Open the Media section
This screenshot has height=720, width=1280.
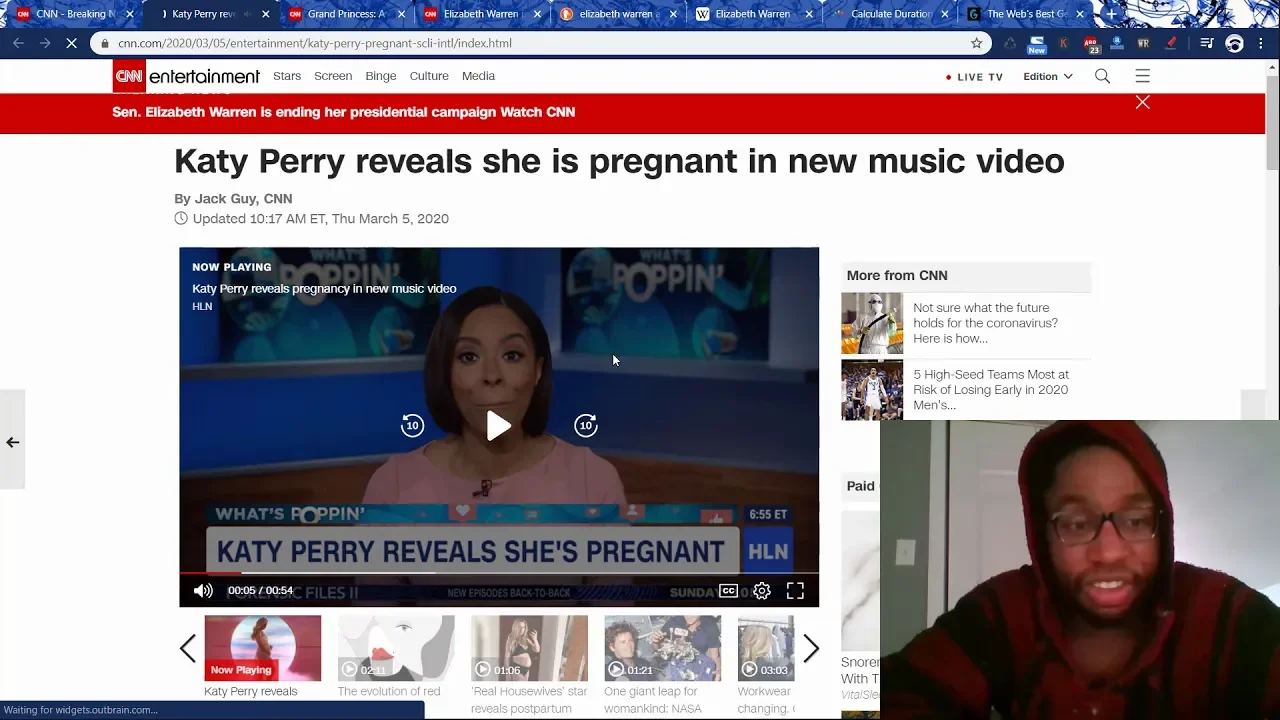[478, 76]
